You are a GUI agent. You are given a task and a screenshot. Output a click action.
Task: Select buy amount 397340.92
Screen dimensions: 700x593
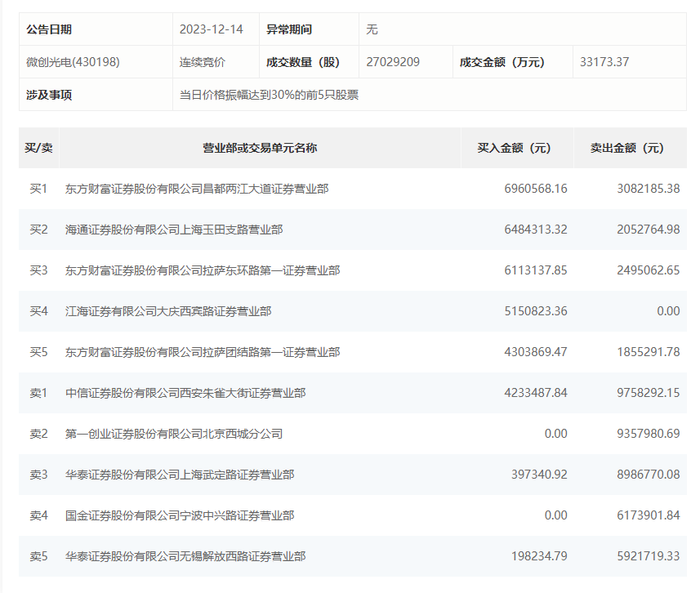[x=539, y=475]
